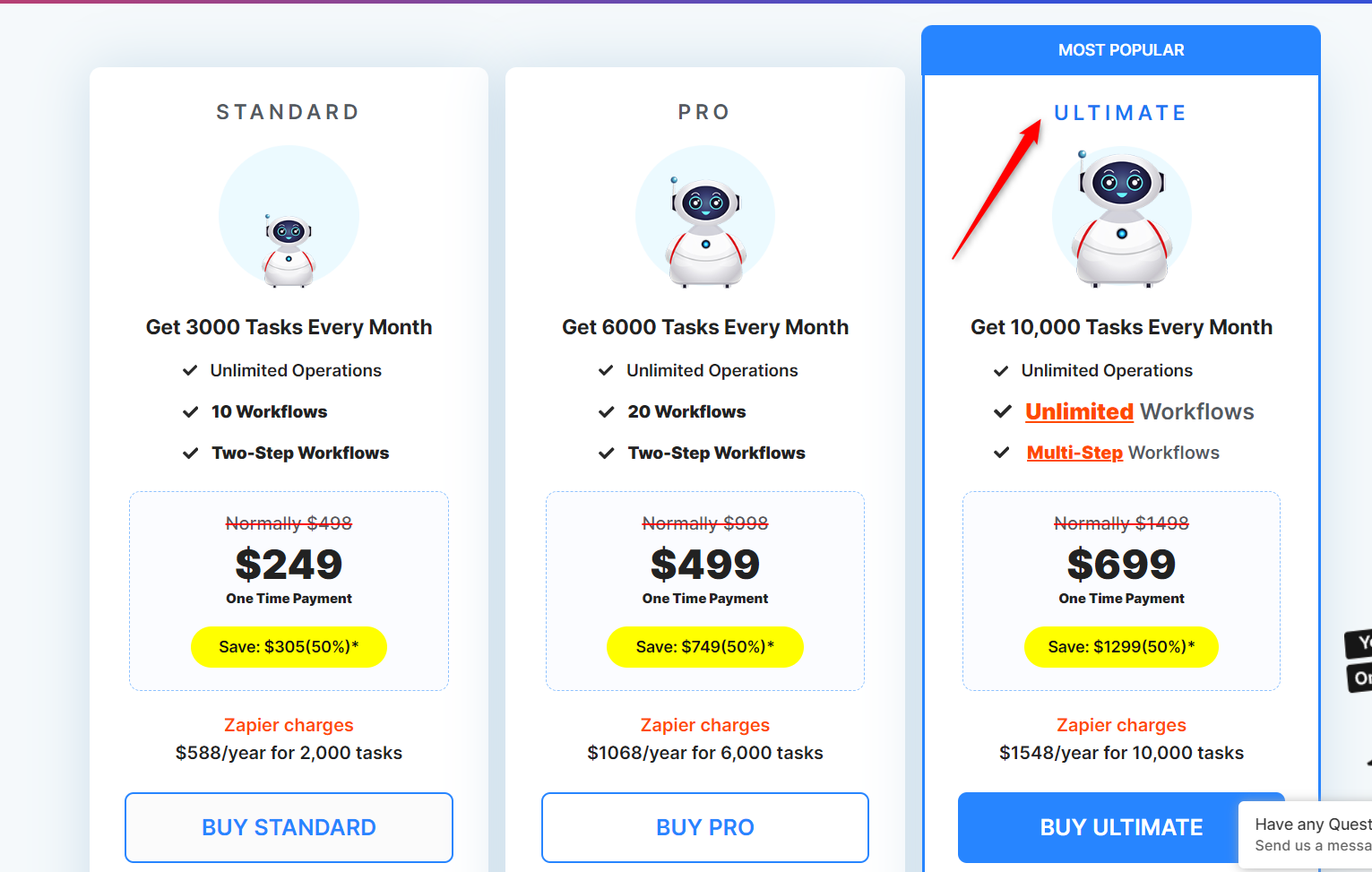The image size is (1372, 872).
Task: Click the underlined Multi-Step link text
Action: [1074, 453]
